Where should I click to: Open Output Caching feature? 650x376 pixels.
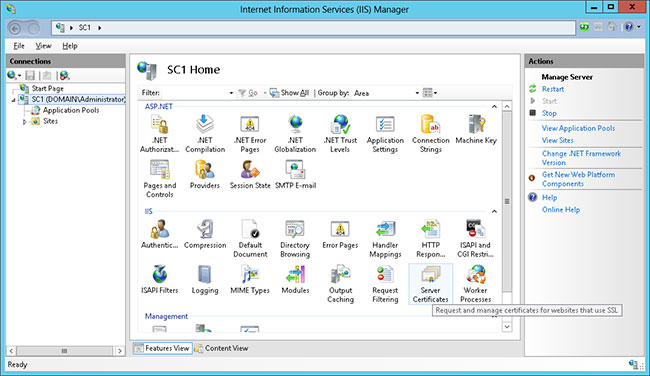(x=340, y=284)
